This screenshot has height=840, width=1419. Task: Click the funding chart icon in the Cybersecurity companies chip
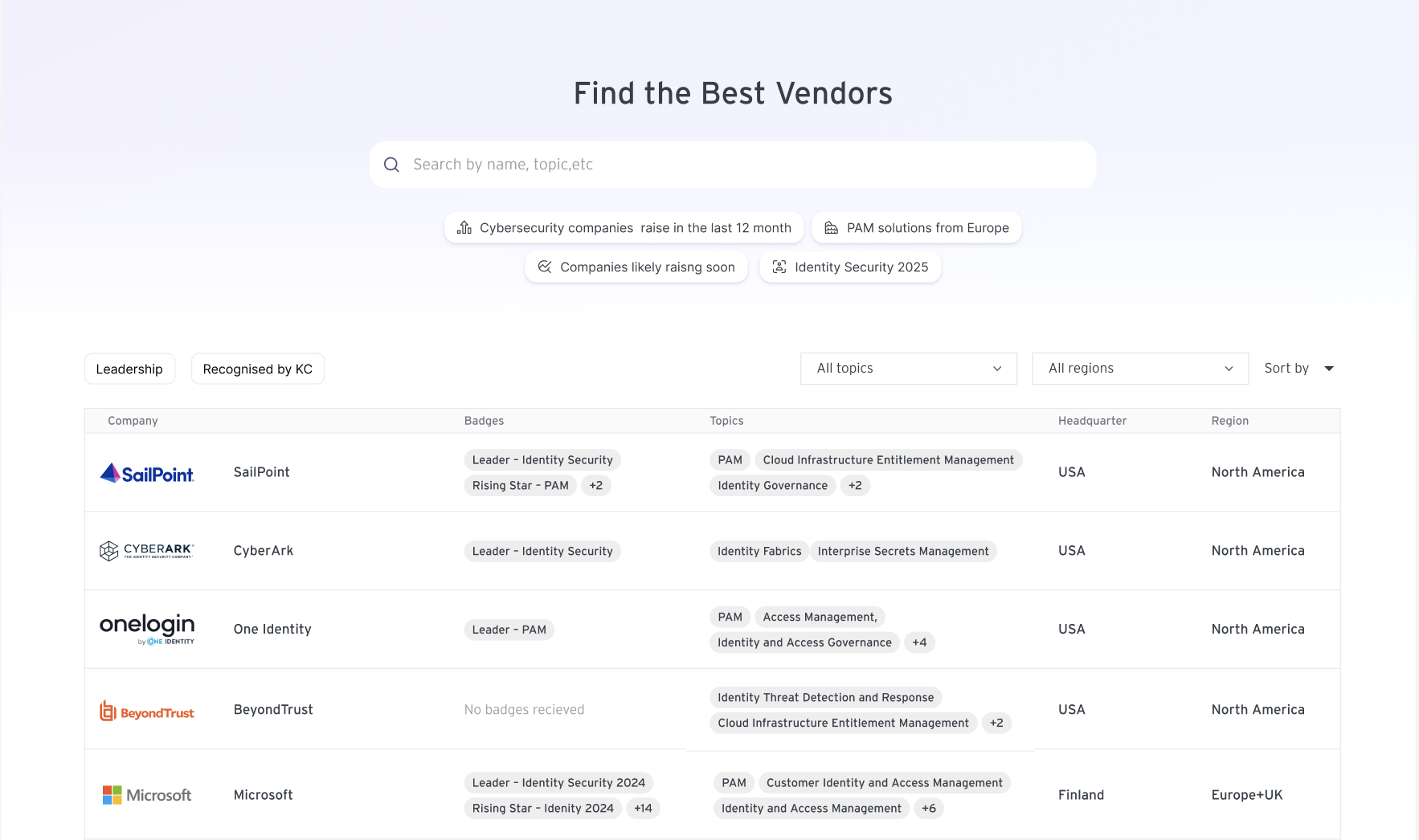coord(464,228)
